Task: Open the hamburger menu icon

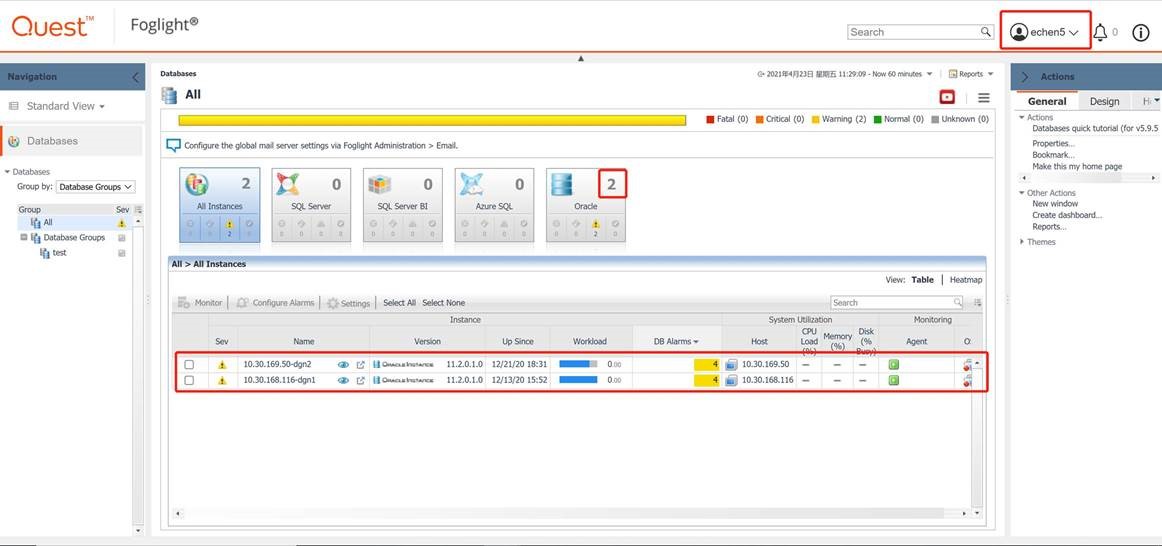Action: pos(983,97)
